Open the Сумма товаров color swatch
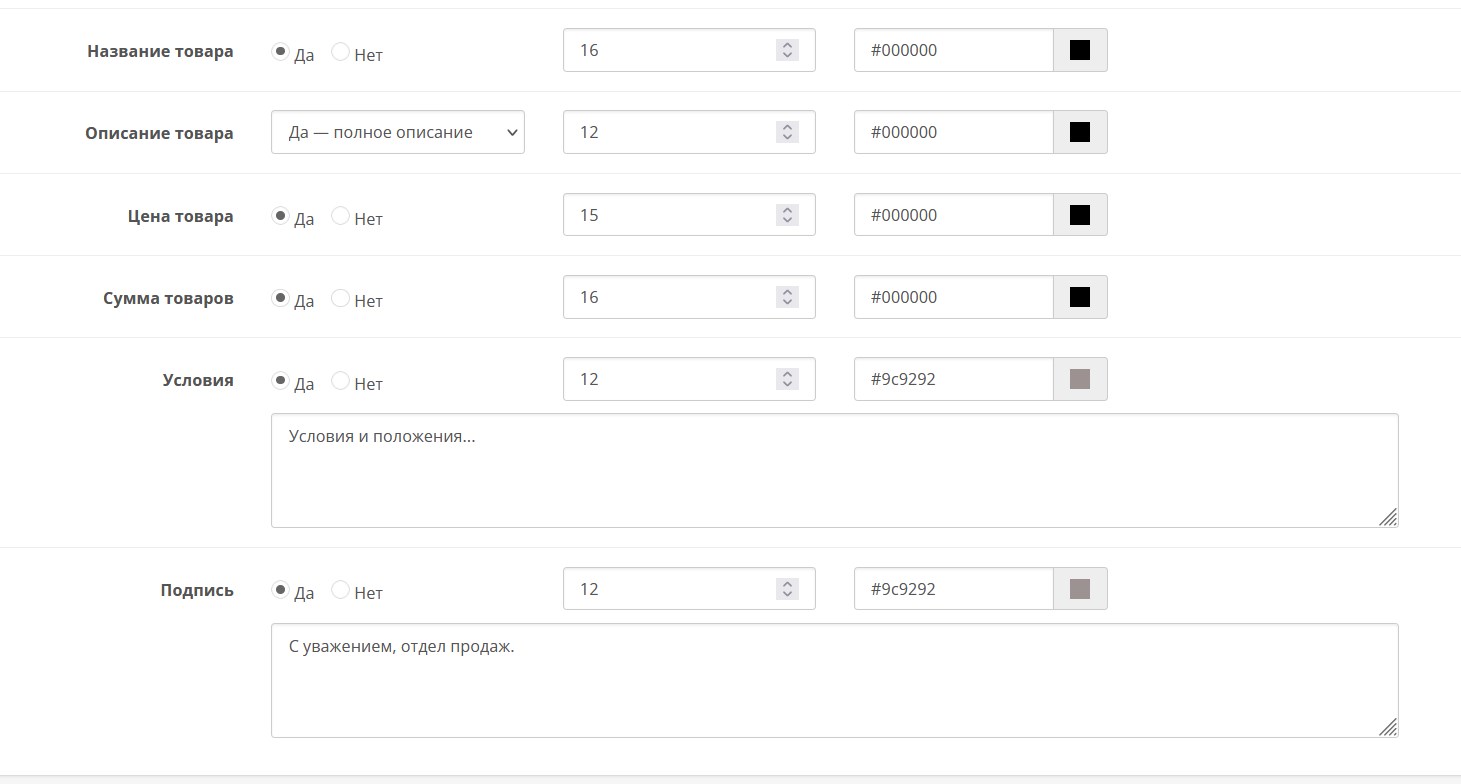This screenshot has height=784, width=1461. click(1079, 297)
